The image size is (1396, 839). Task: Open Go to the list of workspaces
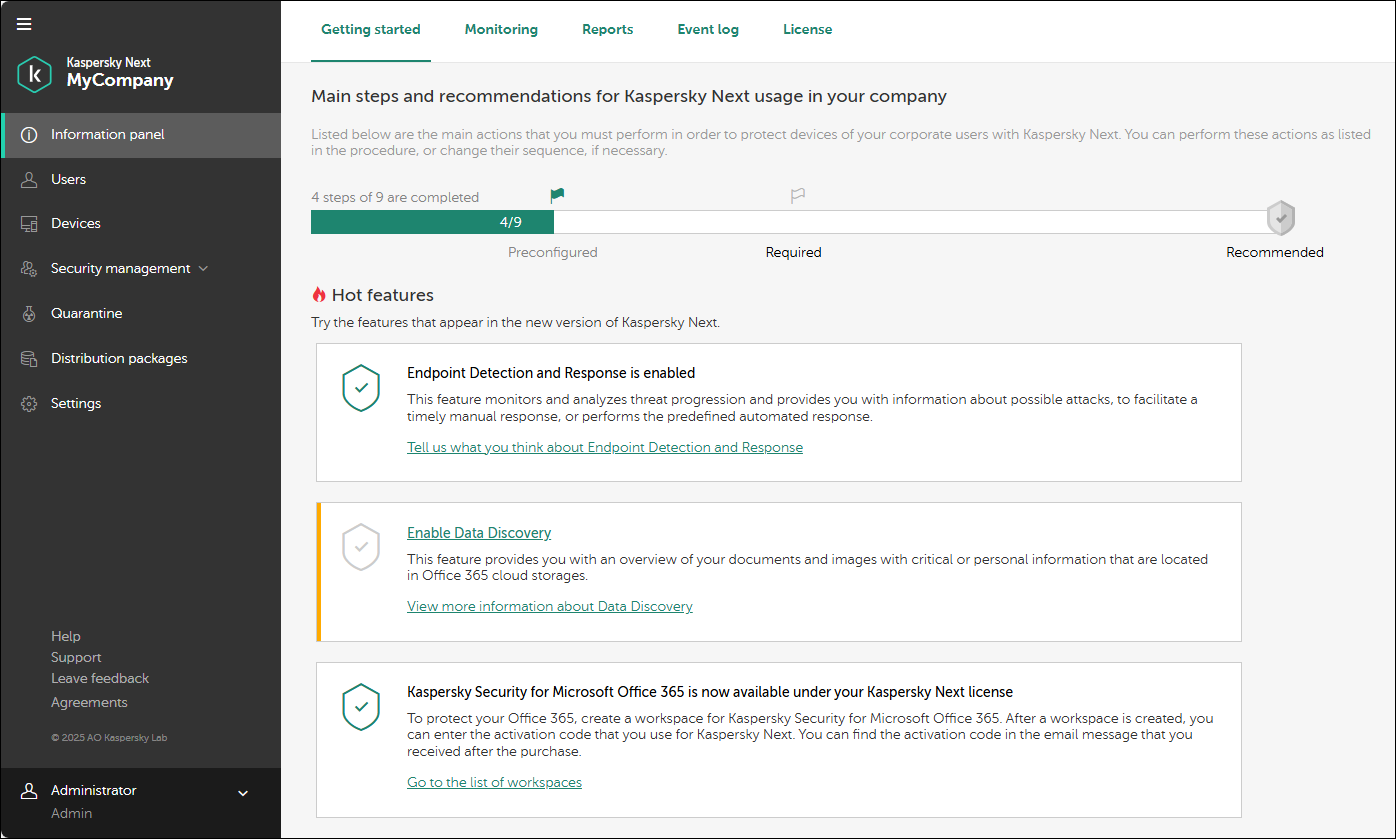(494, 782)
